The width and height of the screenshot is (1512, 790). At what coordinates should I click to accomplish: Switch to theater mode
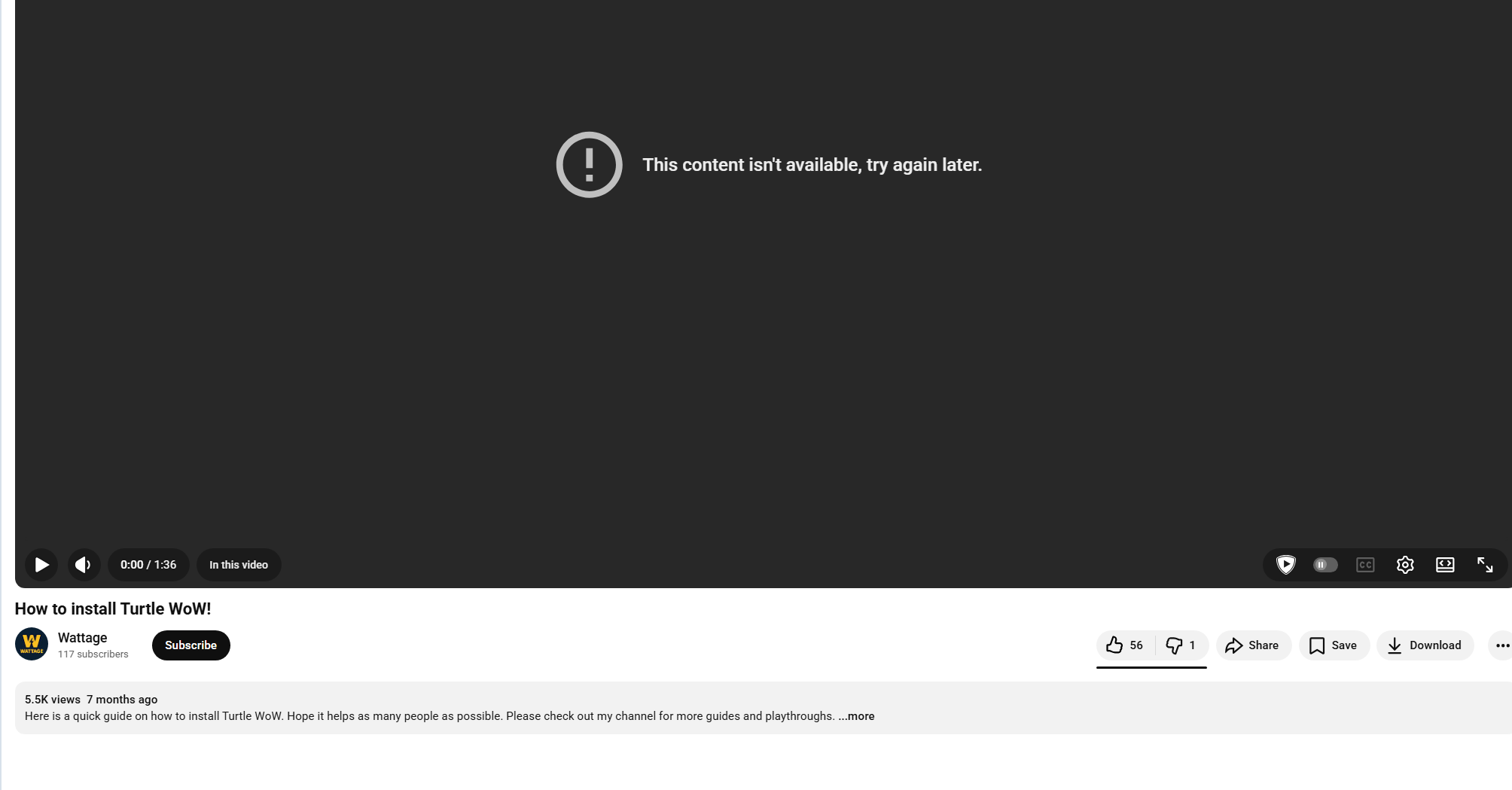pos(1445,565)
